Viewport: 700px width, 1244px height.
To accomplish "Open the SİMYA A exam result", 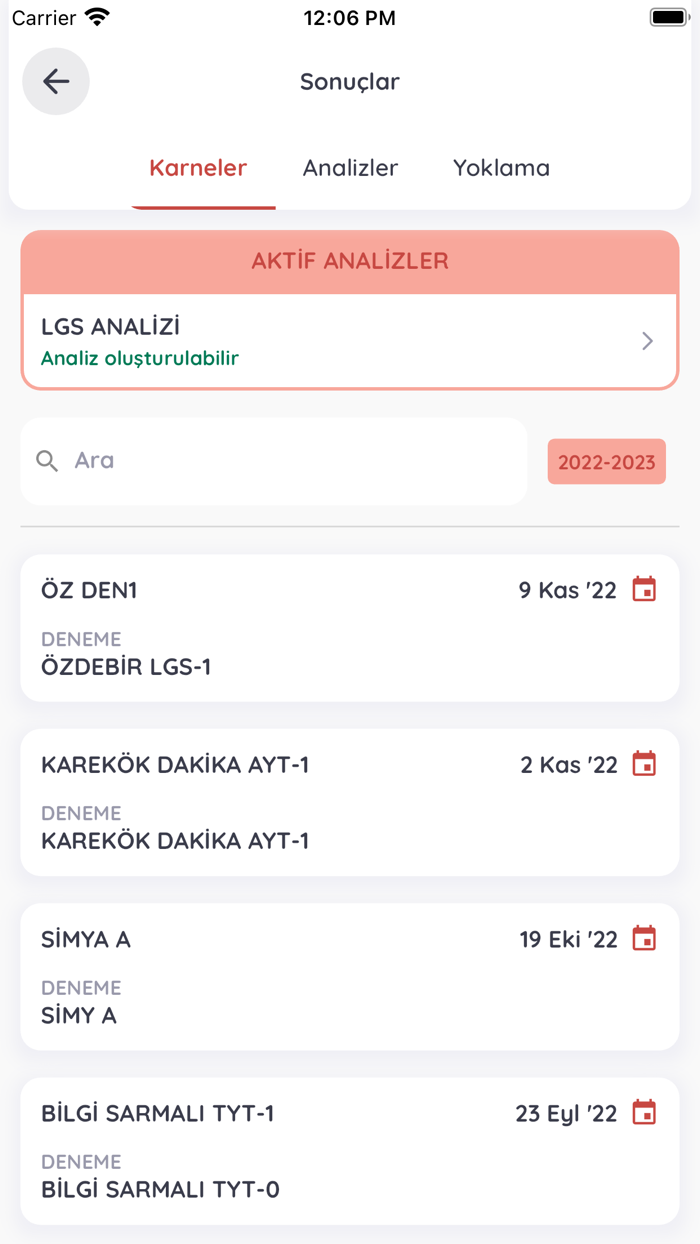I will coord(350,976).
